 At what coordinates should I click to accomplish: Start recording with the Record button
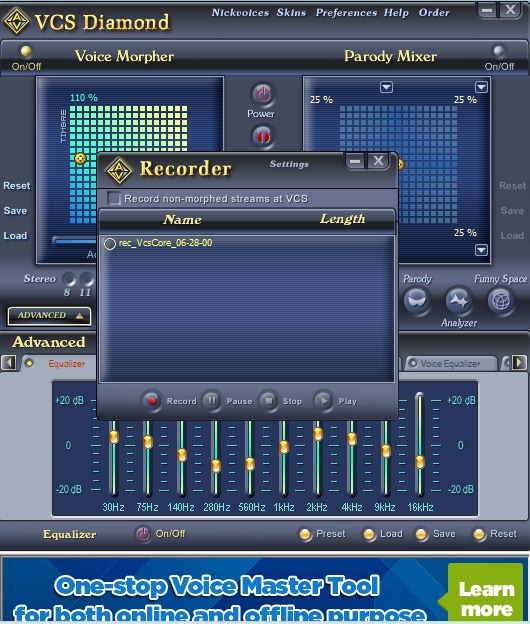pos(152,401)
